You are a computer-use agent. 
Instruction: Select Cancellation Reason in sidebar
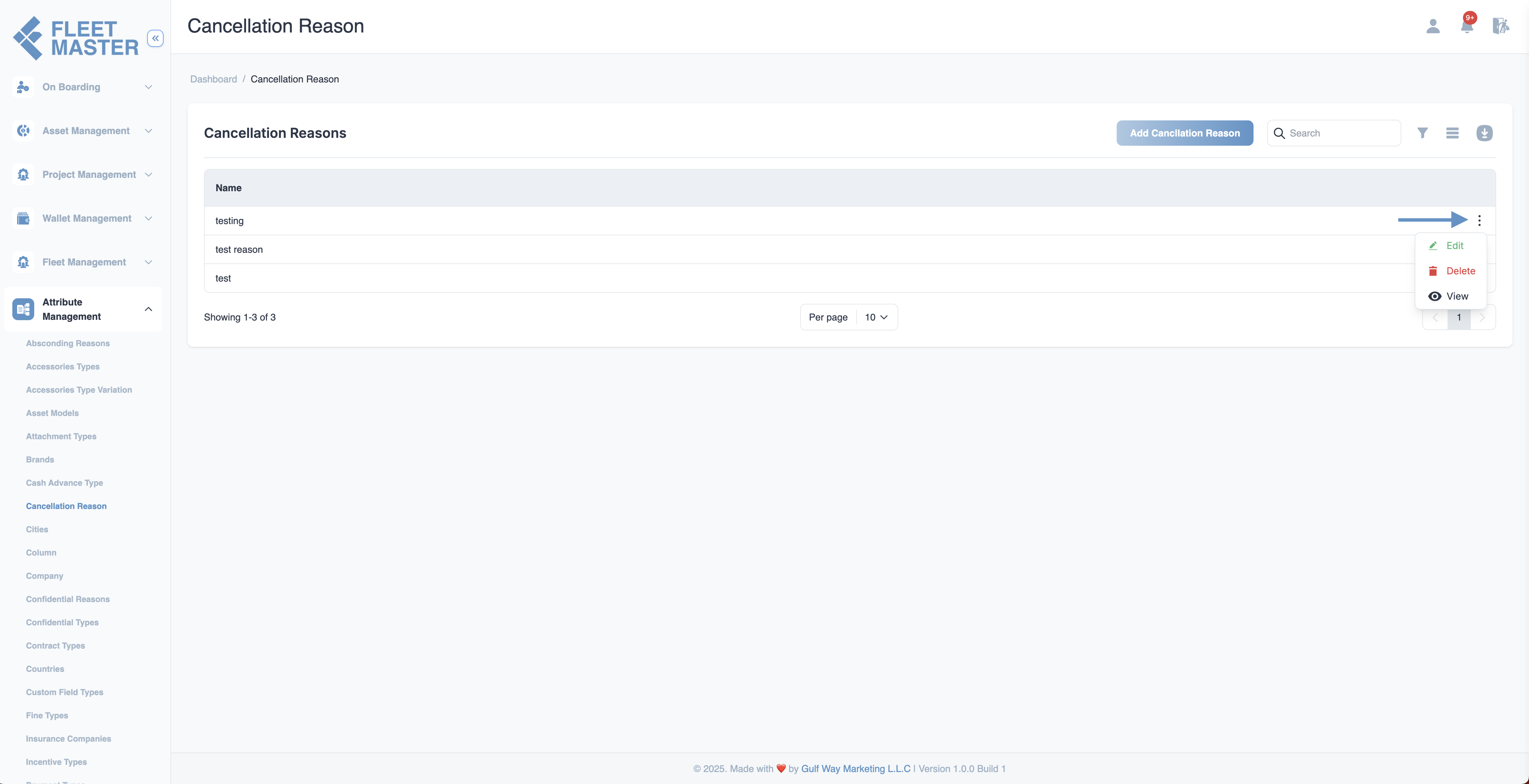(66, 506)
